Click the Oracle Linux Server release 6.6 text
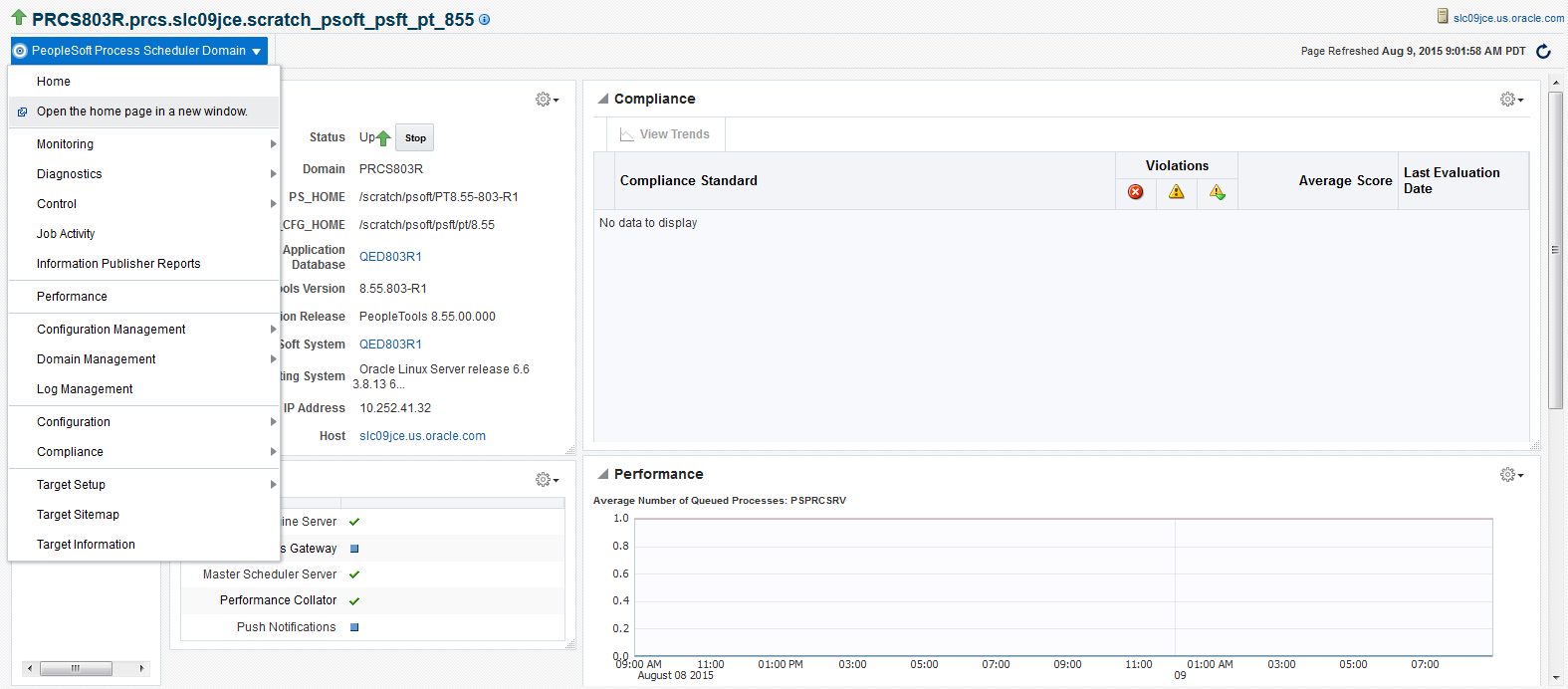1568x689 pixels. [x=444, y=369]
